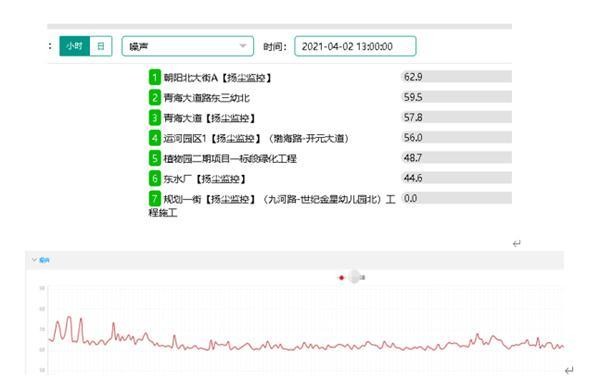Viewport: 600px width, 383px height.
Task: Switch to the 日 (daily) view
Action: point(101,46)
